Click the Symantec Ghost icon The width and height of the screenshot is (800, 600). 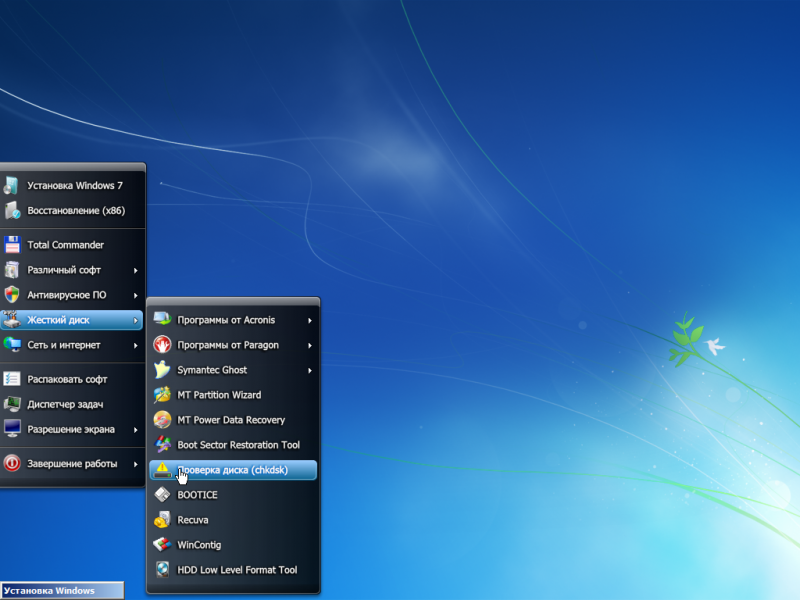(x=162, y=370)
